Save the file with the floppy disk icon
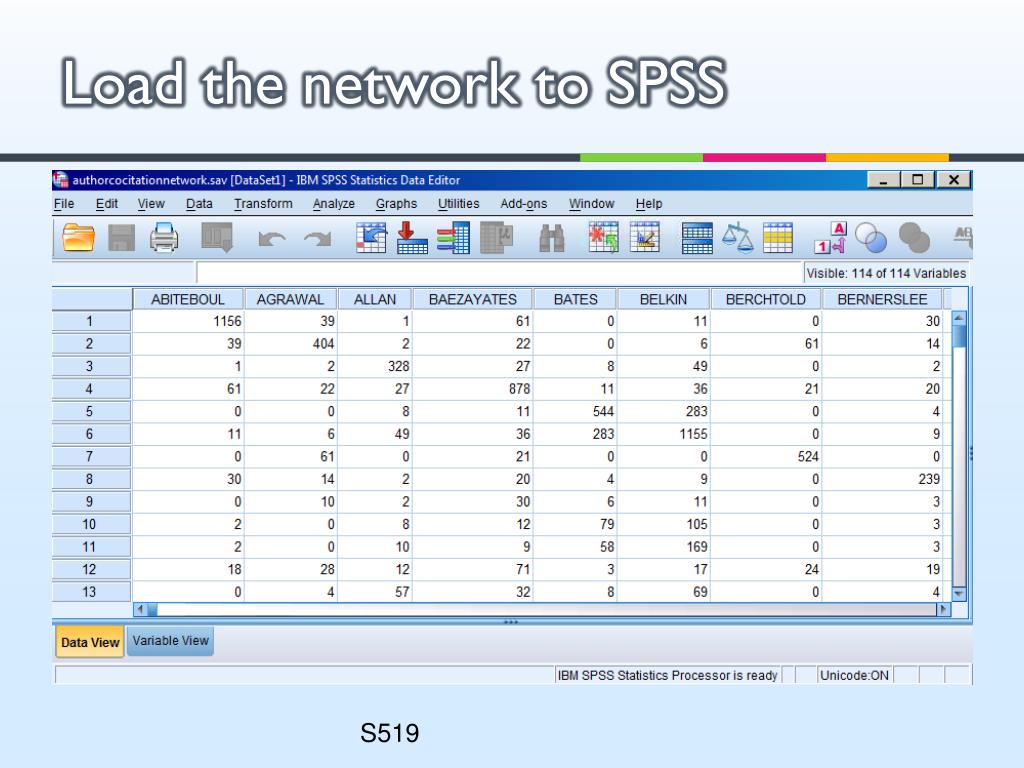This screenshot has height=768, width=1024. (121, 238)
